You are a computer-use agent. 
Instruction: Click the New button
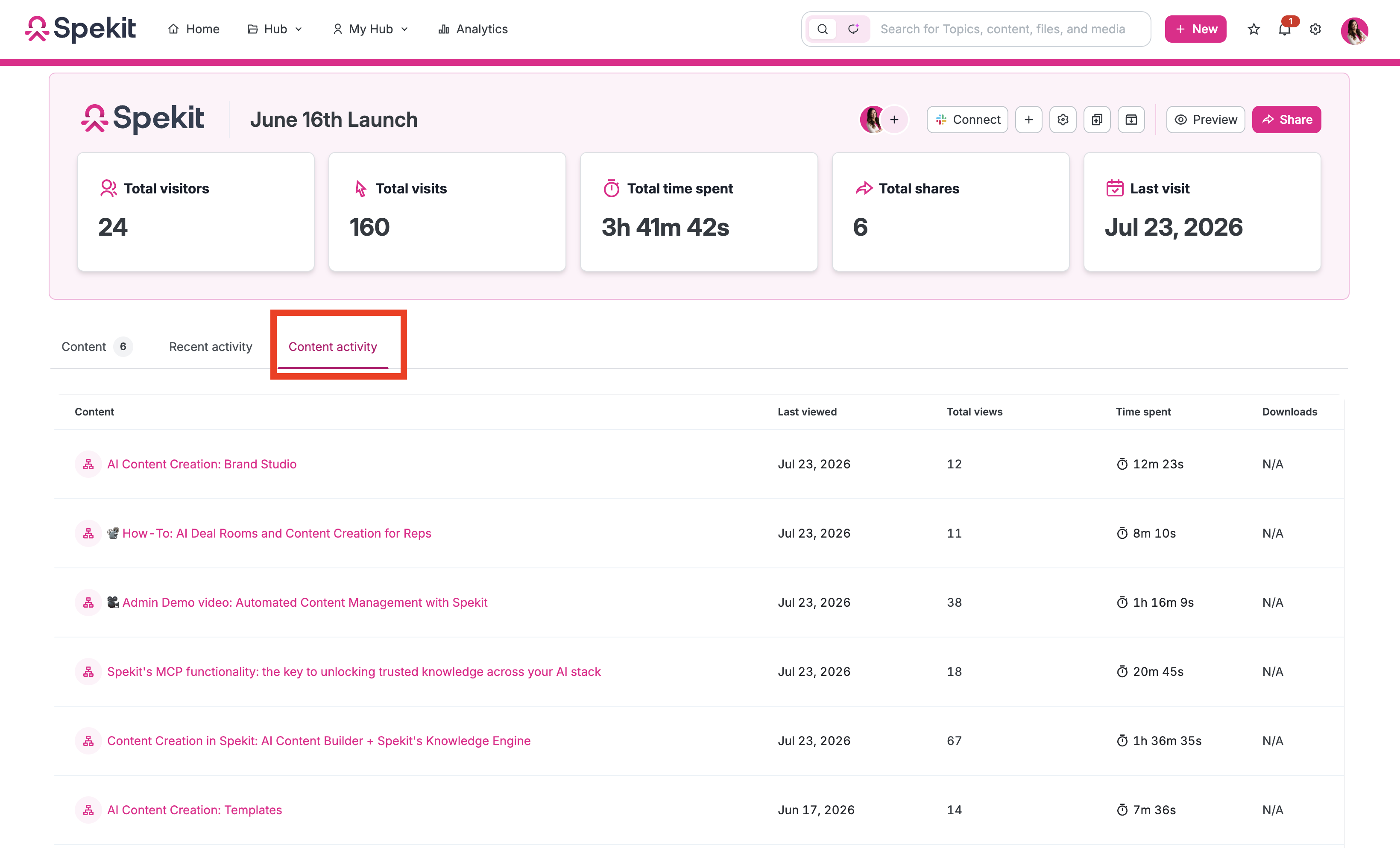[1195, 29]
